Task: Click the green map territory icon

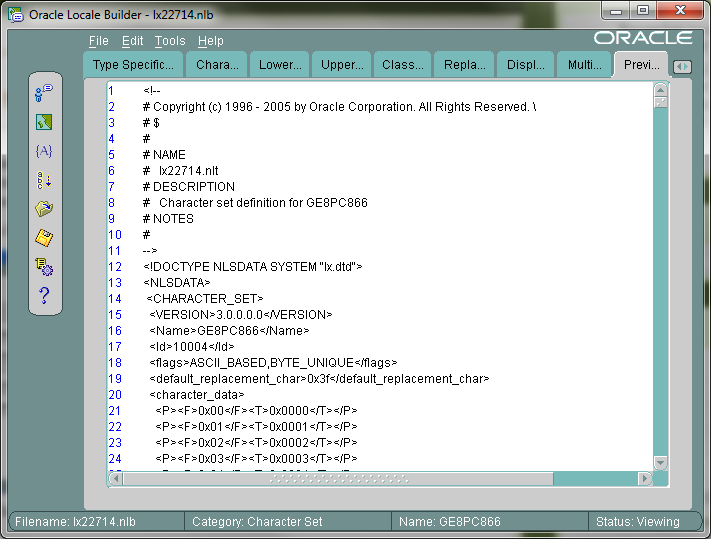Action: point(44,122)
